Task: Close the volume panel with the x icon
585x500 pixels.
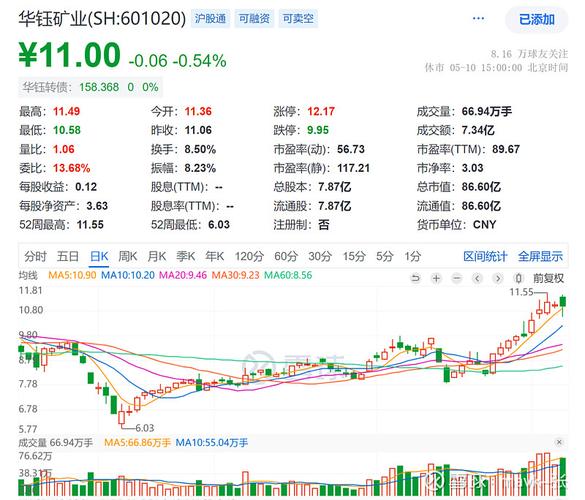Action: [x=559, y=442]
